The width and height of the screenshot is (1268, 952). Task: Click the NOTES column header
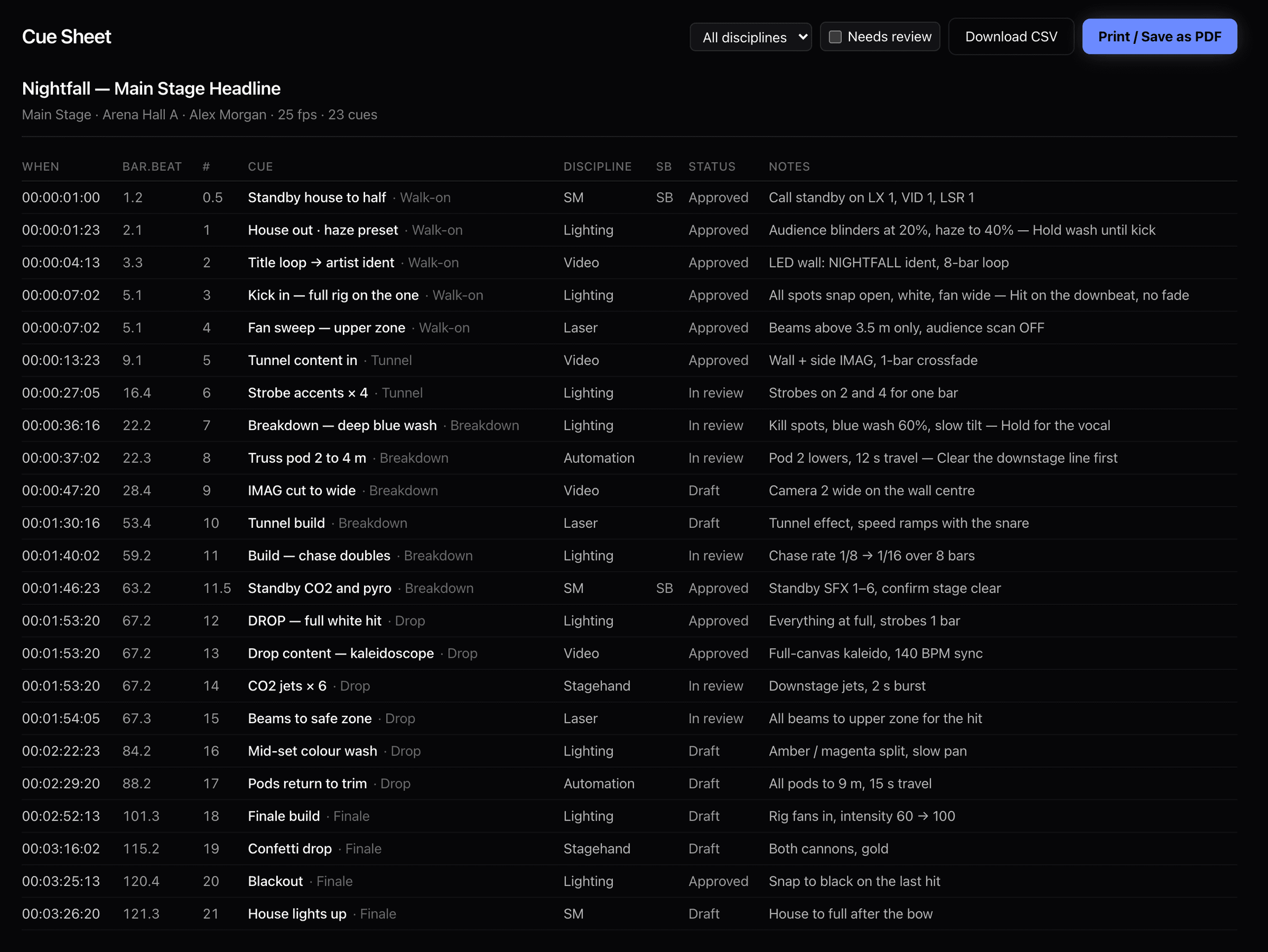coord(789,166)
